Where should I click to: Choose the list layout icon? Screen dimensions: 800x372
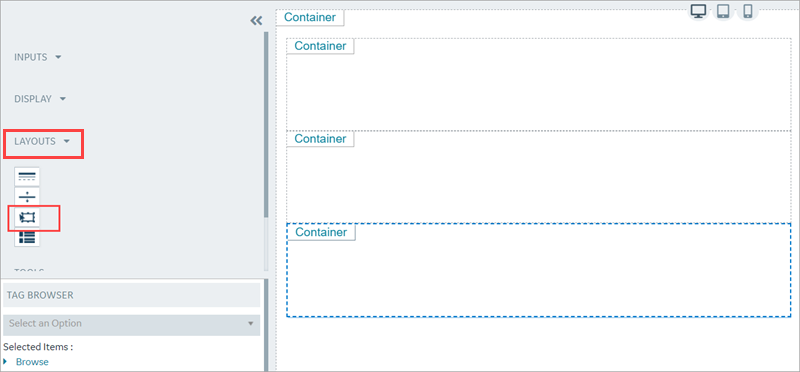point(27,237)
